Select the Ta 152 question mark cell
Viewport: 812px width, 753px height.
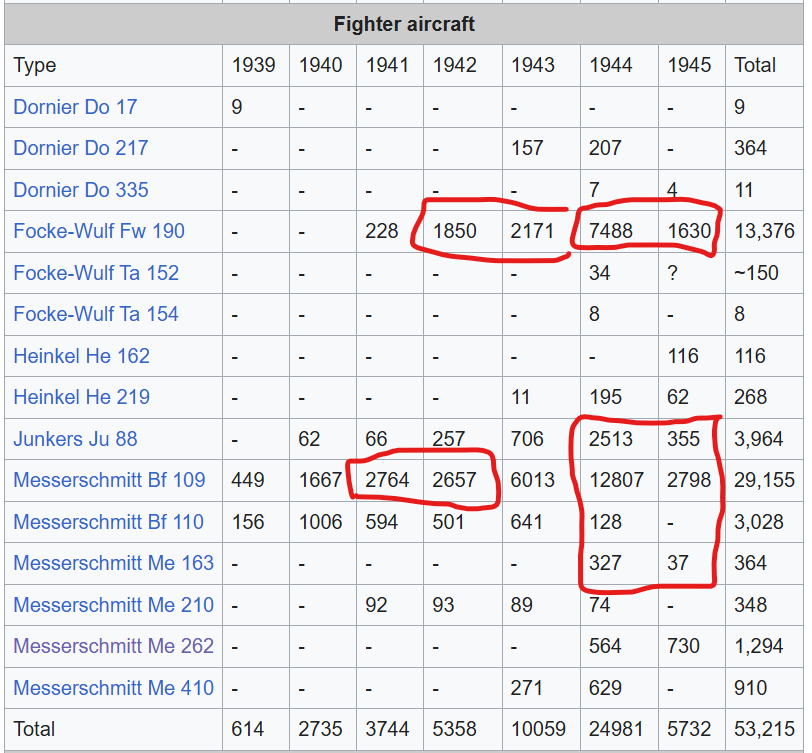tap(692, 273)
